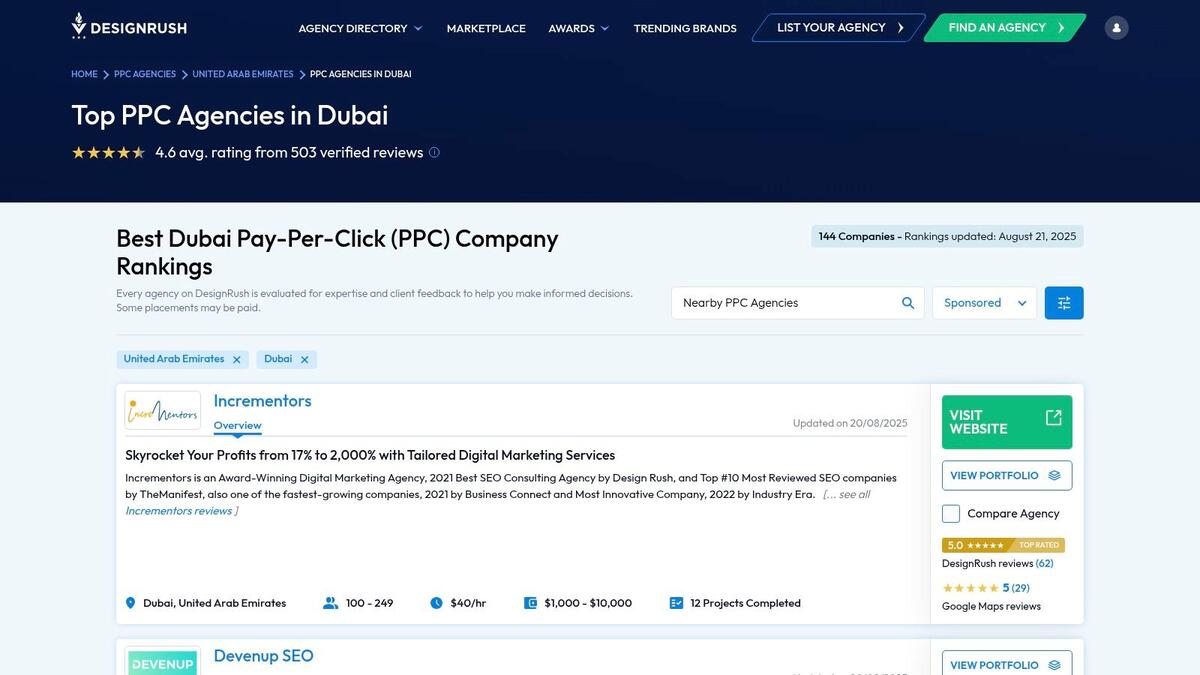Screen dimensions: 1200x675
Task: Click the search magnifier icon
Action: [x=908, y=302]
